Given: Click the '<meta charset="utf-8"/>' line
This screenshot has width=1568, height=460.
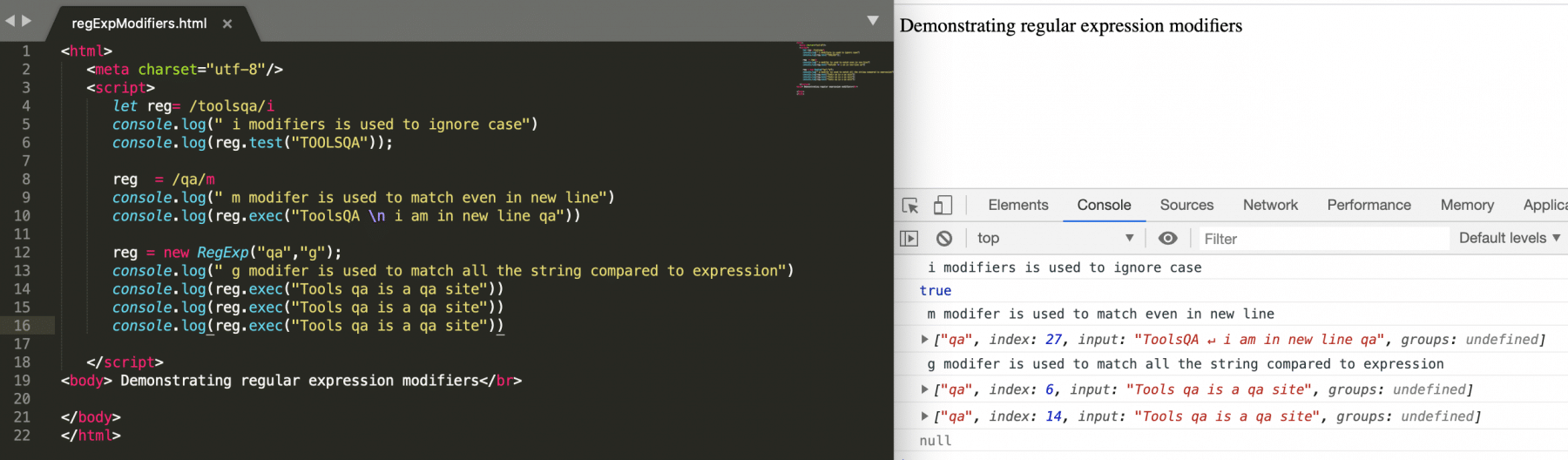Looking at the screenshot, I should click(x=185, y=70).
